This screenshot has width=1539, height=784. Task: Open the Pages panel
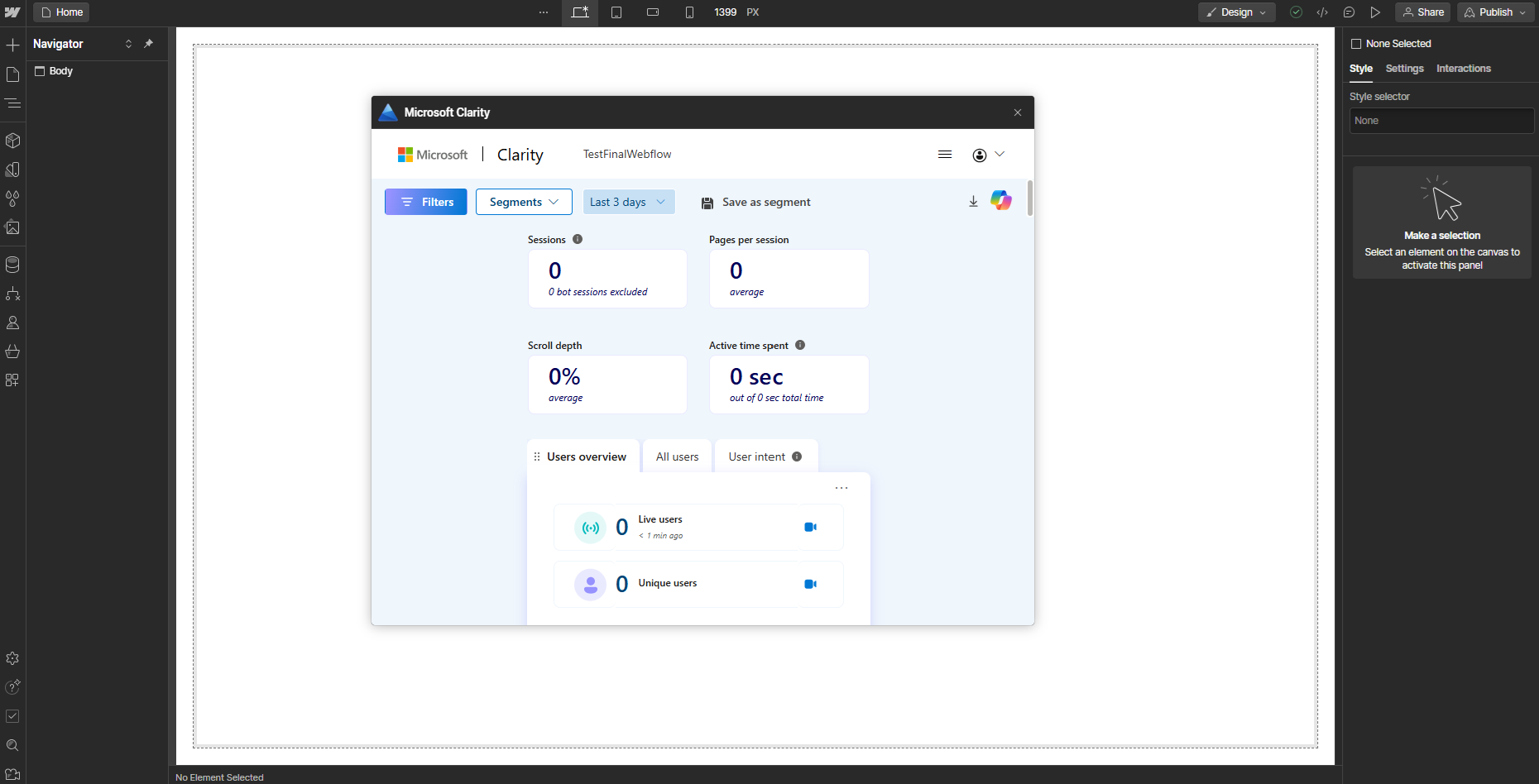click(x=13, y=74)
